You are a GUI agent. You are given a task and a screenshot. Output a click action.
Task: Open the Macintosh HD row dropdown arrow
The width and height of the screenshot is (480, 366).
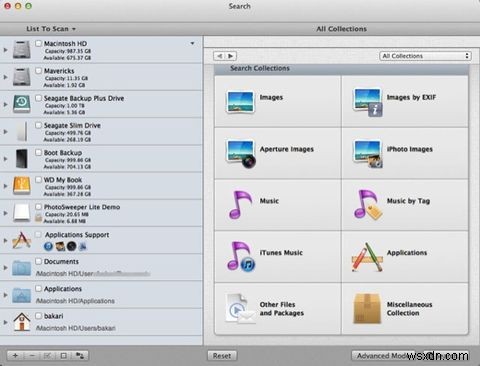(x=192, y=43)
